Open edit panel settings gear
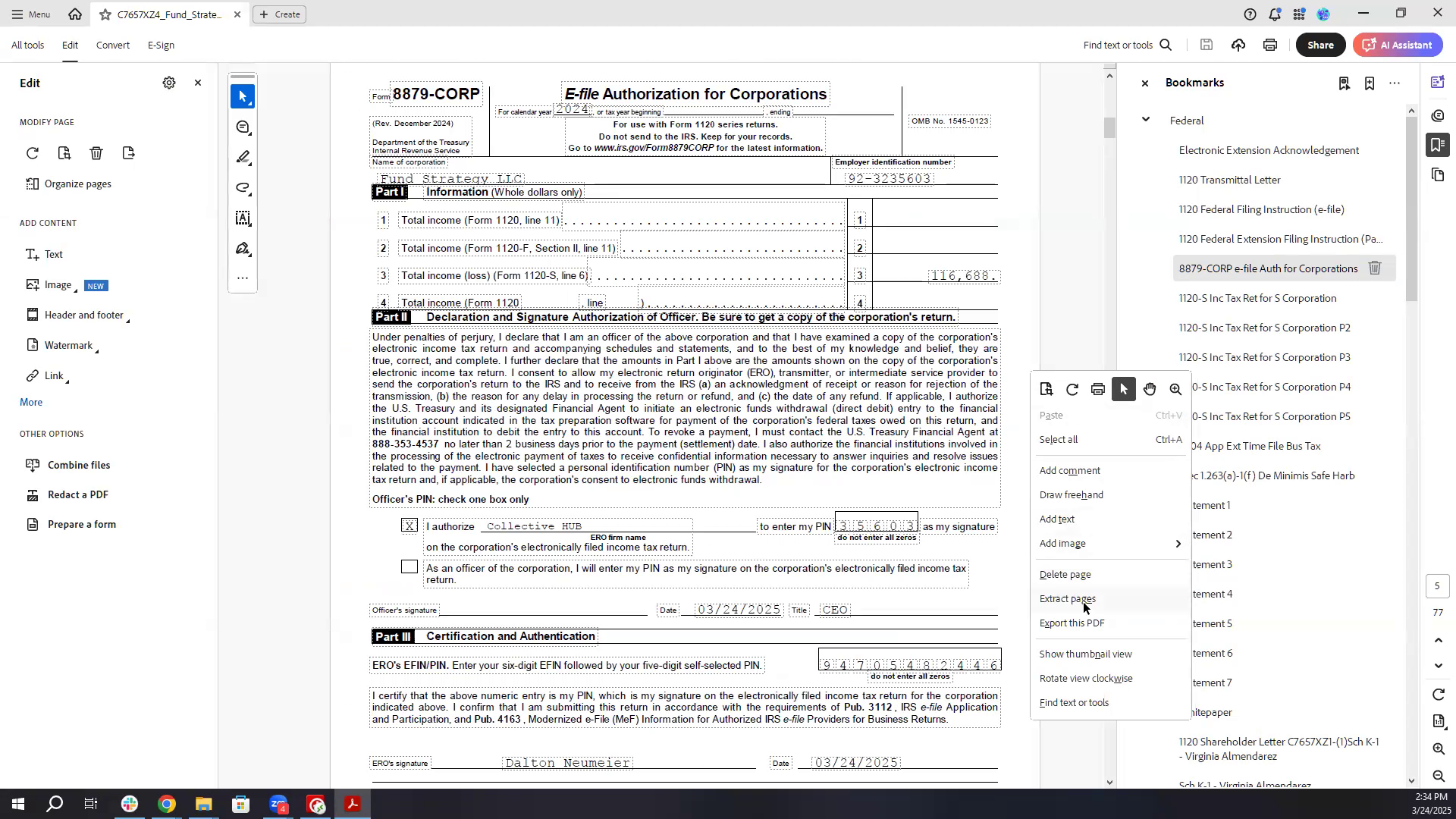This screenshot has width=1456, height=819. (169, 83)
